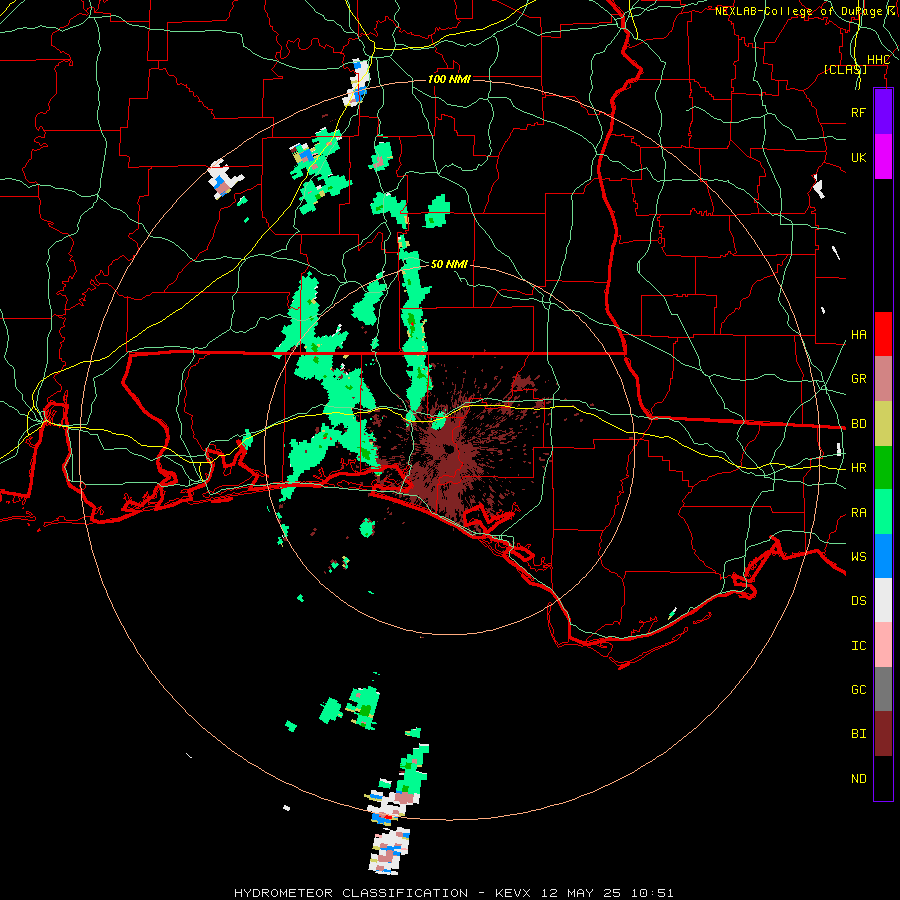
Task: Click the UK legend label
Action: (x=859, y=158)
